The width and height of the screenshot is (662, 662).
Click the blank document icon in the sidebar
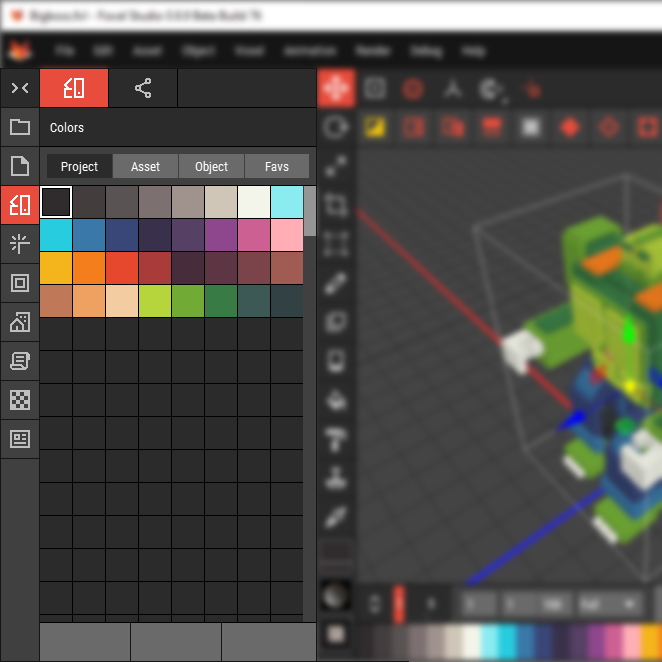tap(20, 166)
